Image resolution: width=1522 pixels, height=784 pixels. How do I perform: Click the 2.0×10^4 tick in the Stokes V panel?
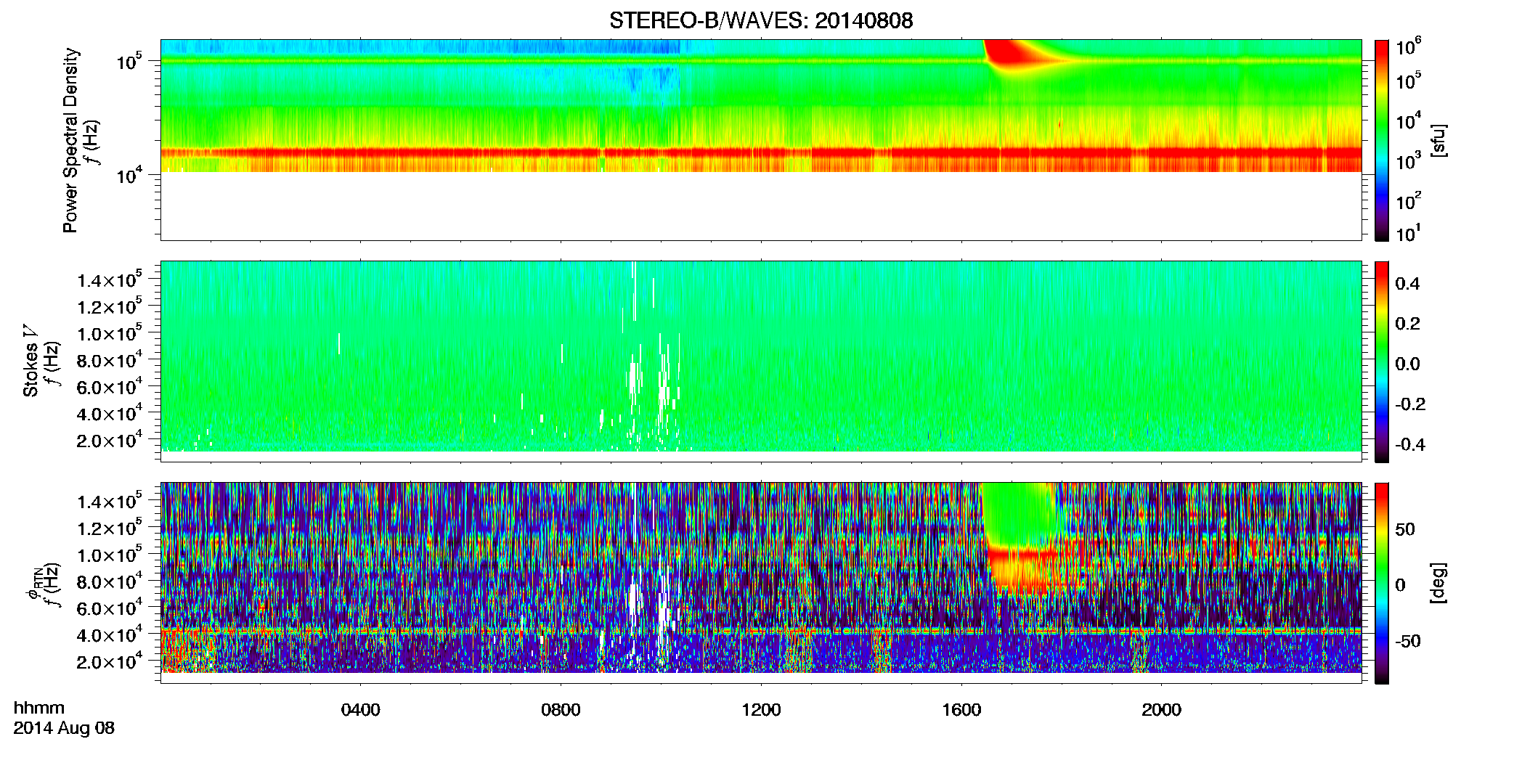point(109,440)
